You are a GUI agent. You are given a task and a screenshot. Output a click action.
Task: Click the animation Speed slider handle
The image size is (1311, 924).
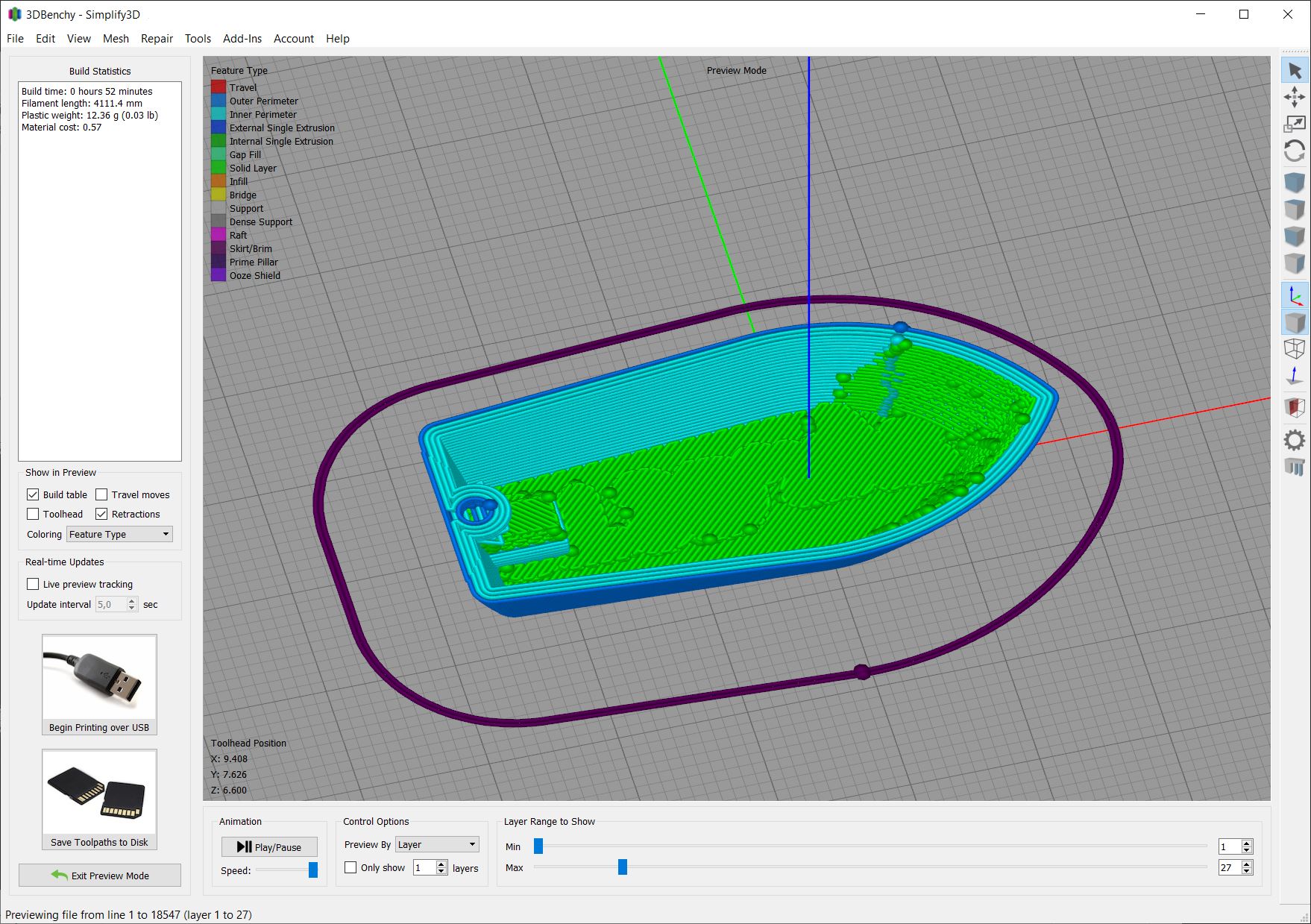pos(313,870)
